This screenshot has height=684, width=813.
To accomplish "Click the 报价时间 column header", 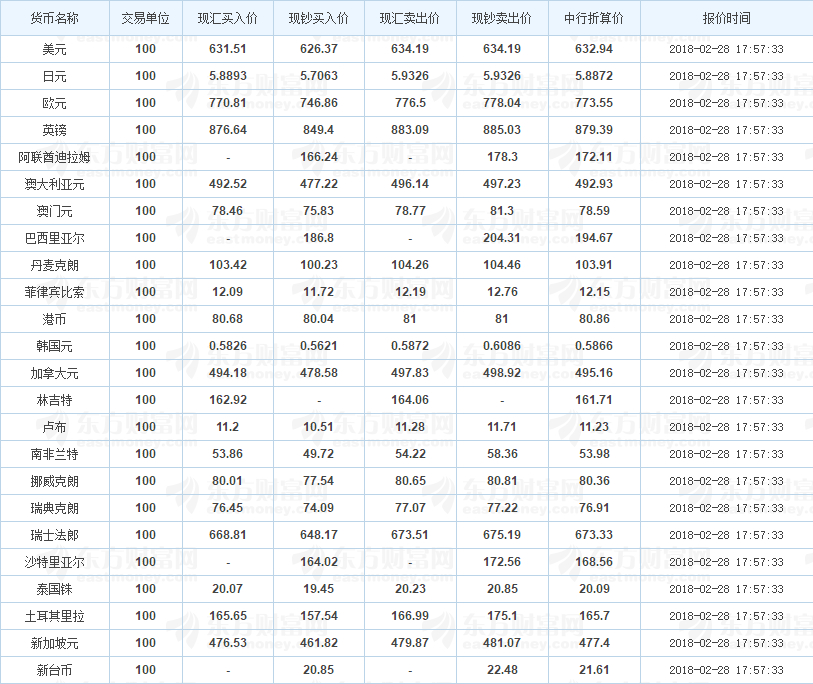I will [726, 18].
